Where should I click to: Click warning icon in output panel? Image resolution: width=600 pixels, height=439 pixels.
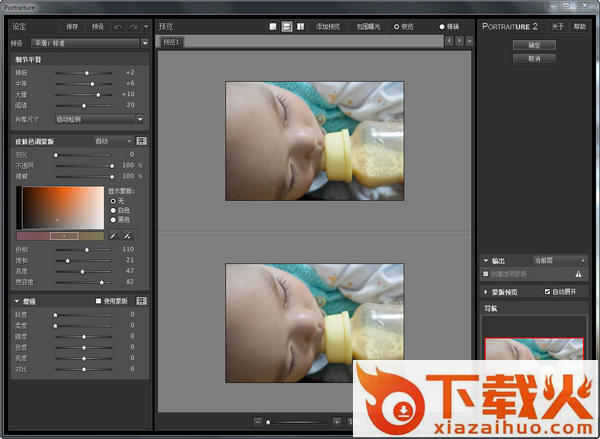tap(578, 273)
